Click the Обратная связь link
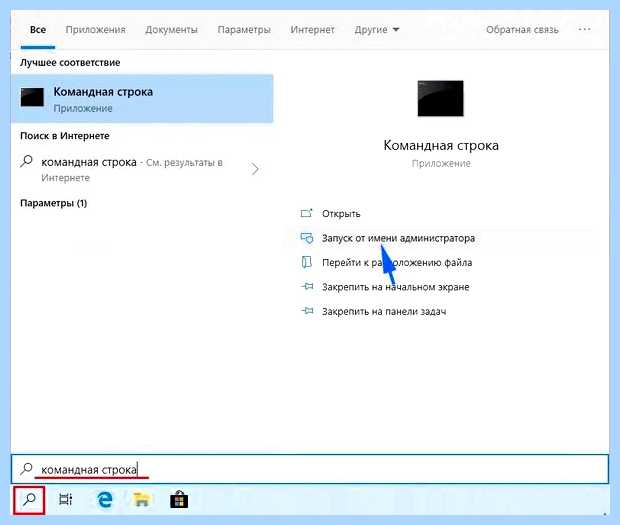The height and width of the screenshot is (525, 620). [522, 30]
